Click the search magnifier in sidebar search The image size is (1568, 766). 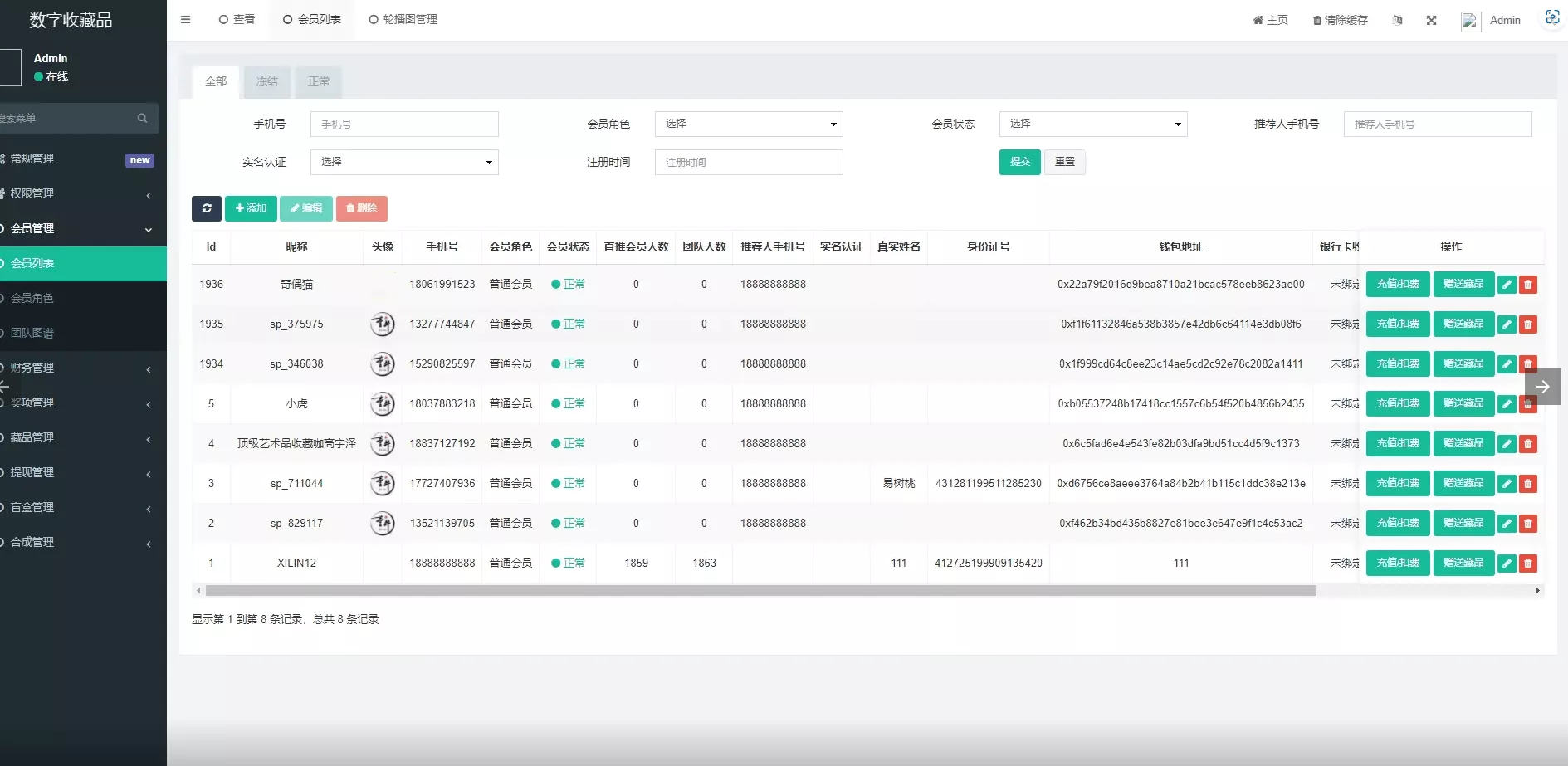[142, 118]
